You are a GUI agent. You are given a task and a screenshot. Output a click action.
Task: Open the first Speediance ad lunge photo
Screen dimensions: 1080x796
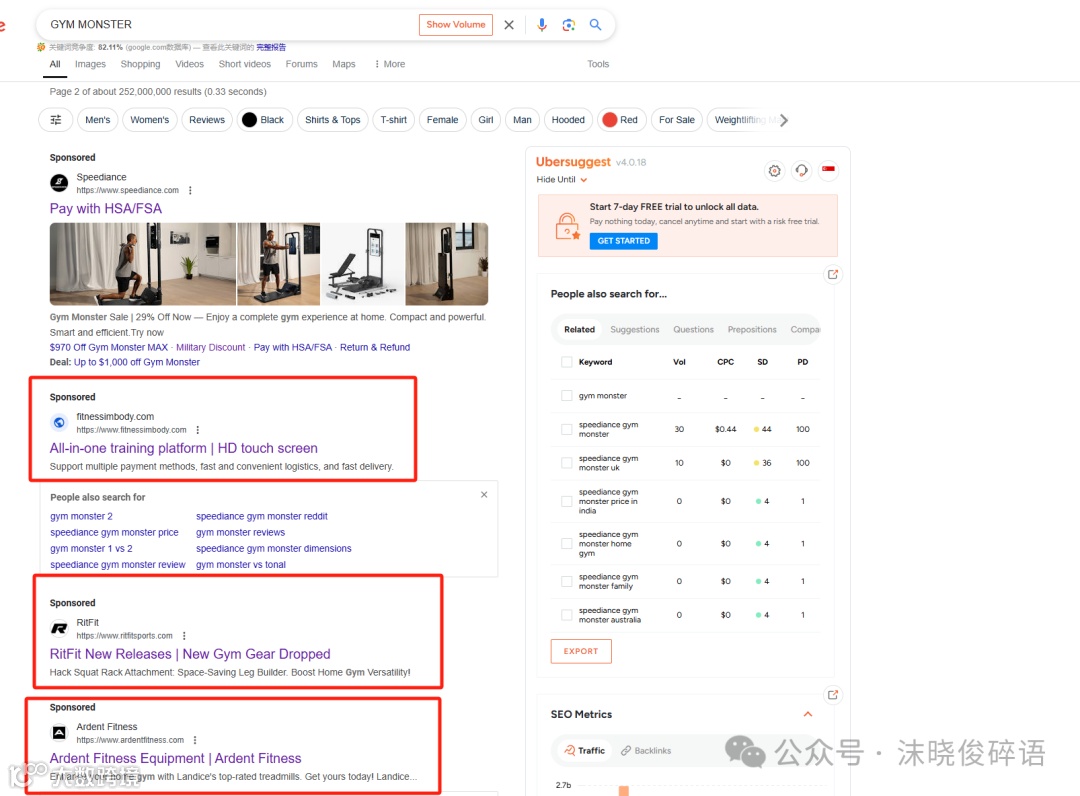[x=143, y=264]
